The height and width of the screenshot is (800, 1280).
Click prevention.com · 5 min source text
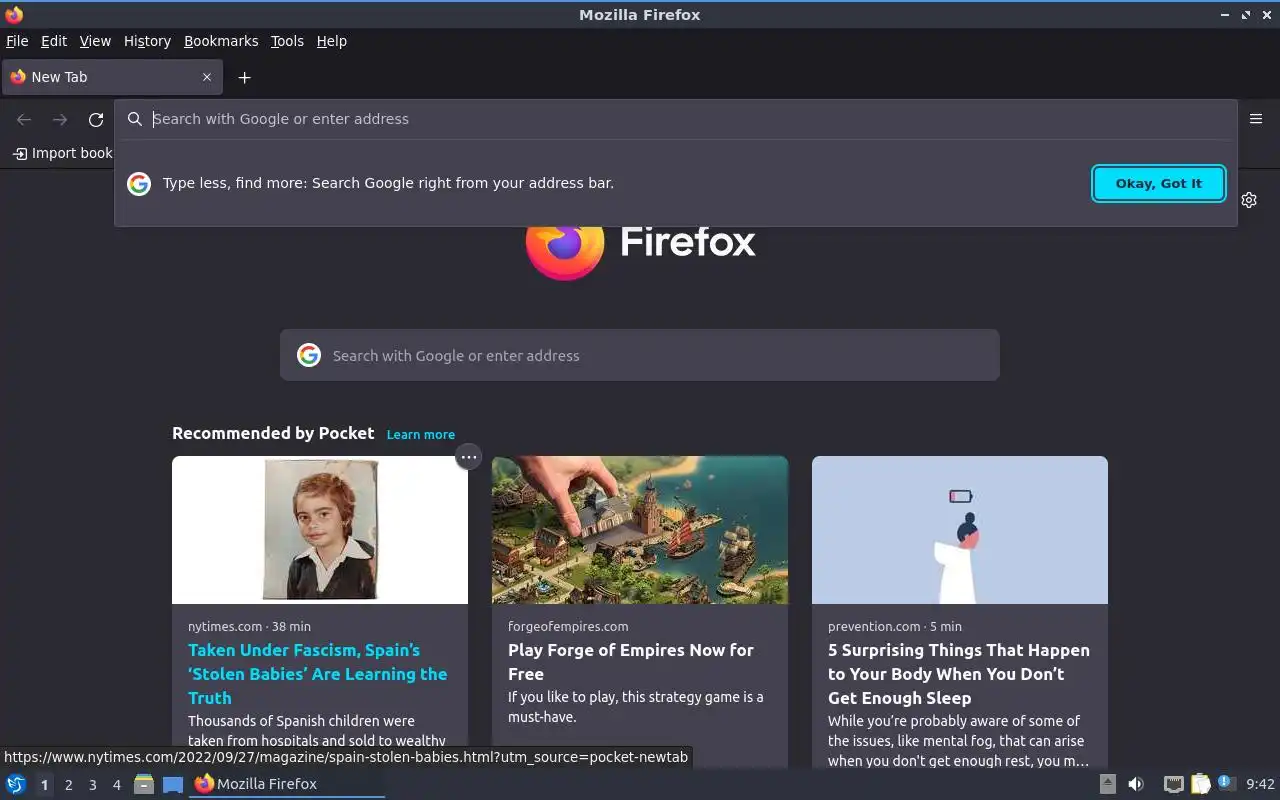point(895,626)
